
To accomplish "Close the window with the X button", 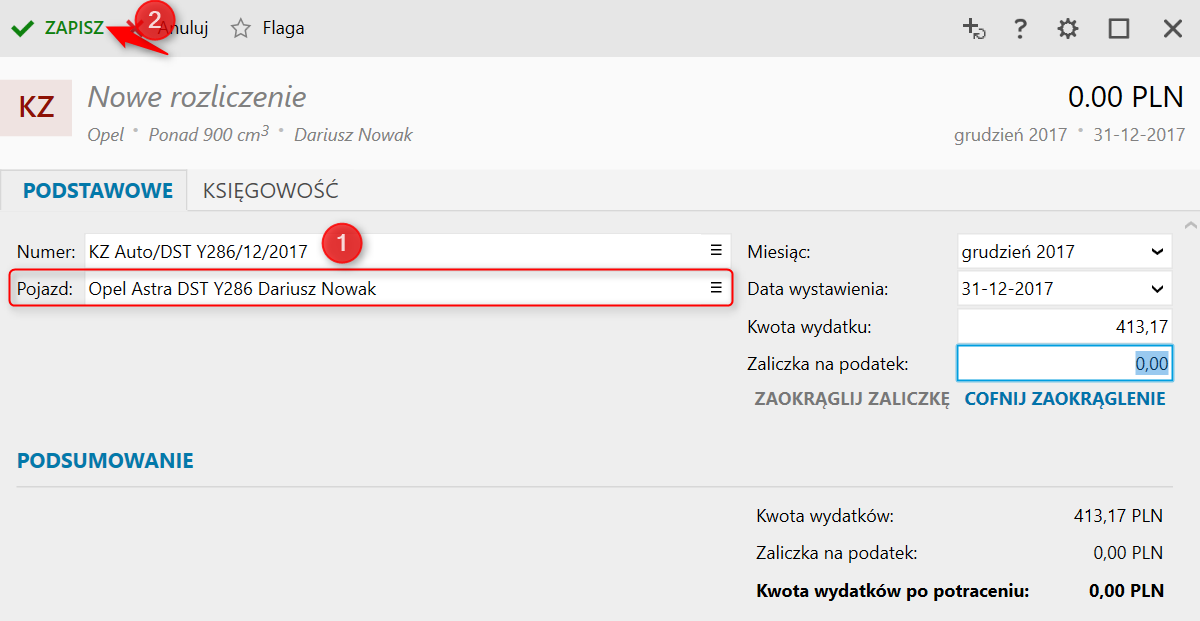I will [x=1173, y=29].
